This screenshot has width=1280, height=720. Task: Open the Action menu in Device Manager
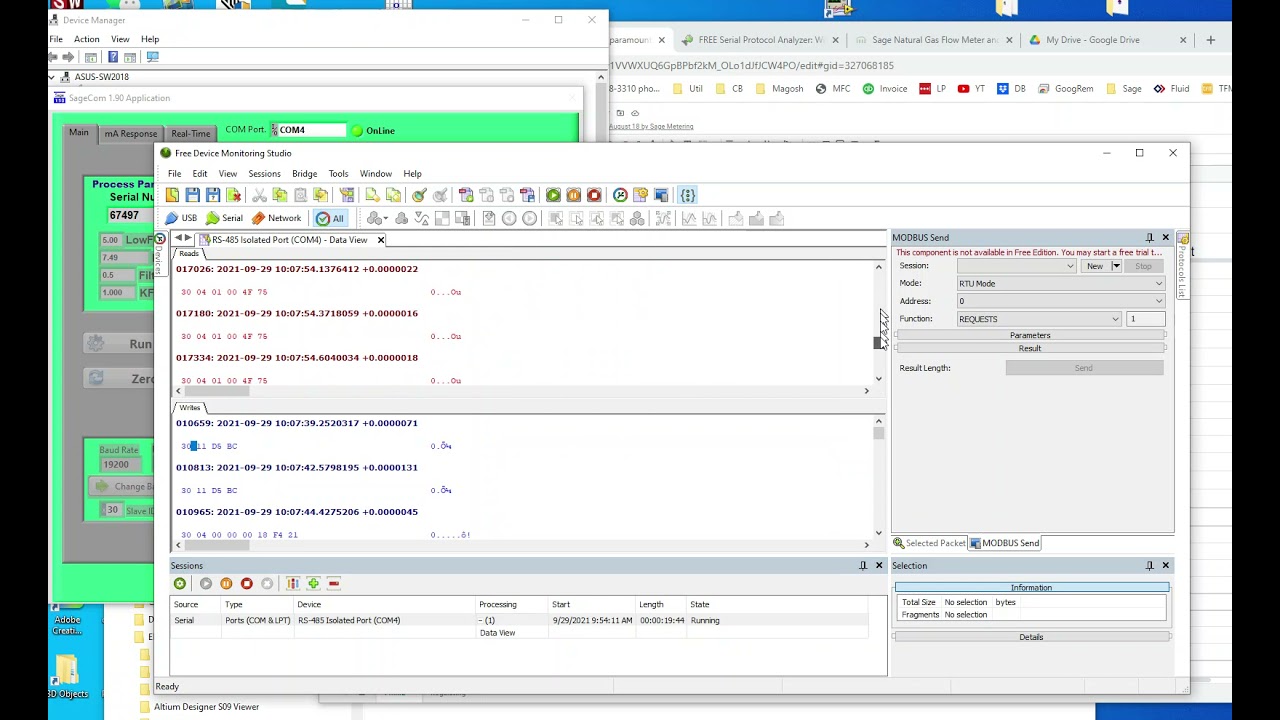pyautogui.click(x=86, y=39)
